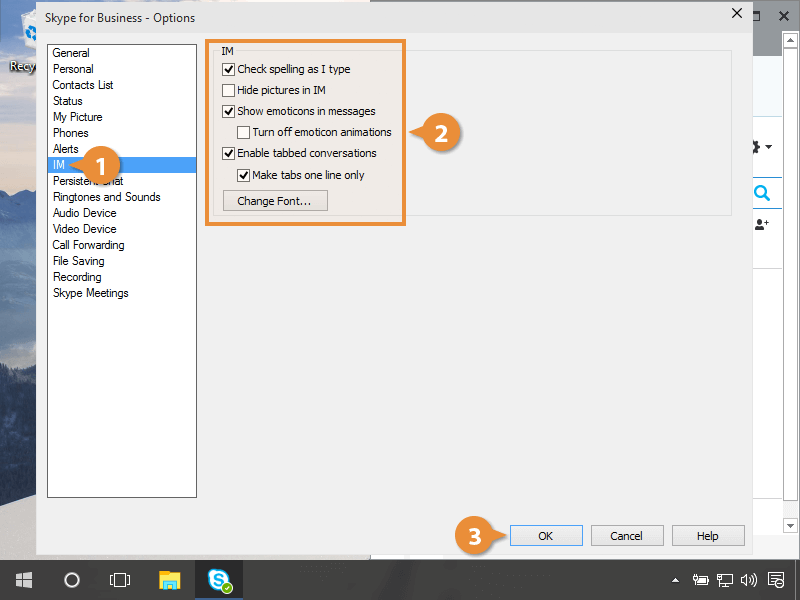Click the scrollbar down arrow at right
800x600 pixels.
click(x=791, y=525)
